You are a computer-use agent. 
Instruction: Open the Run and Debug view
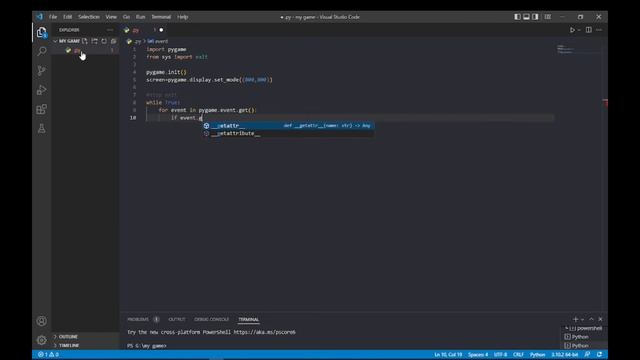point(41,90)
